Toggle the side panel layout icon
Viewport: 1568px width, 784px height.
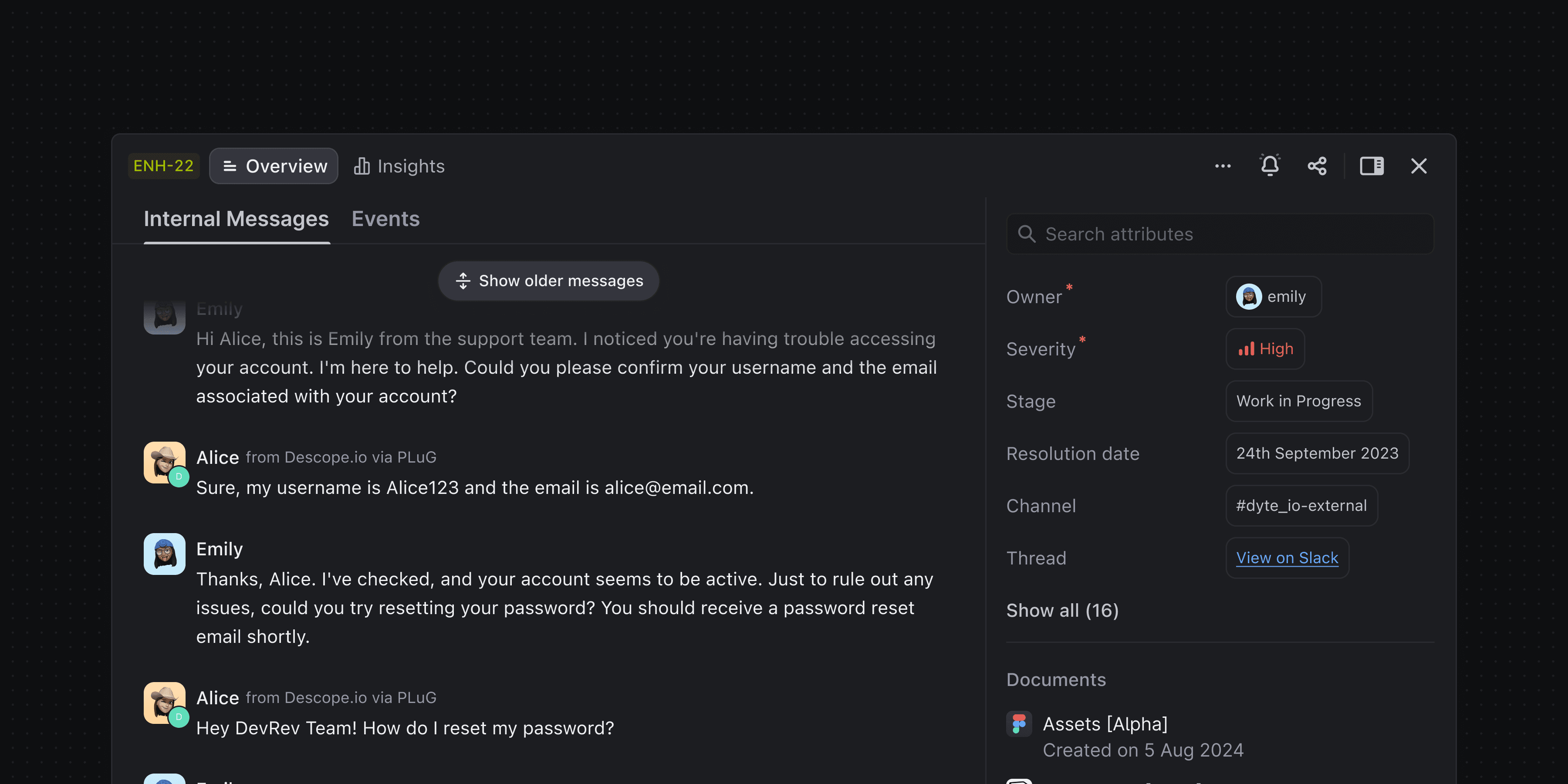[x=1372, y=166]
